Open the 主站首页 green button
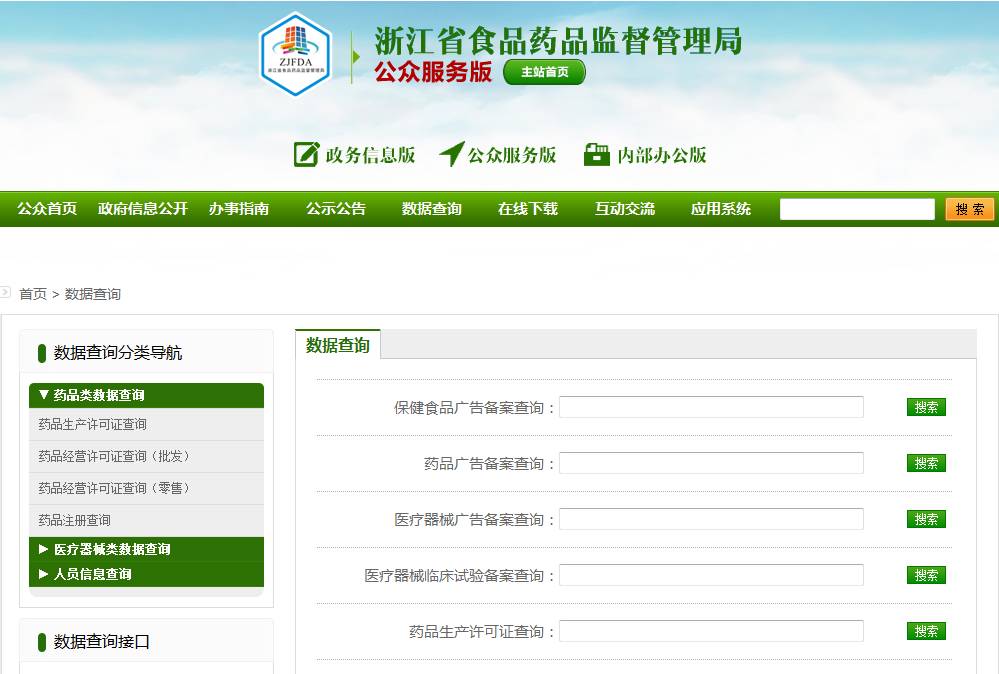The width and height of the screenshot is (999, 674). point(544,72)
